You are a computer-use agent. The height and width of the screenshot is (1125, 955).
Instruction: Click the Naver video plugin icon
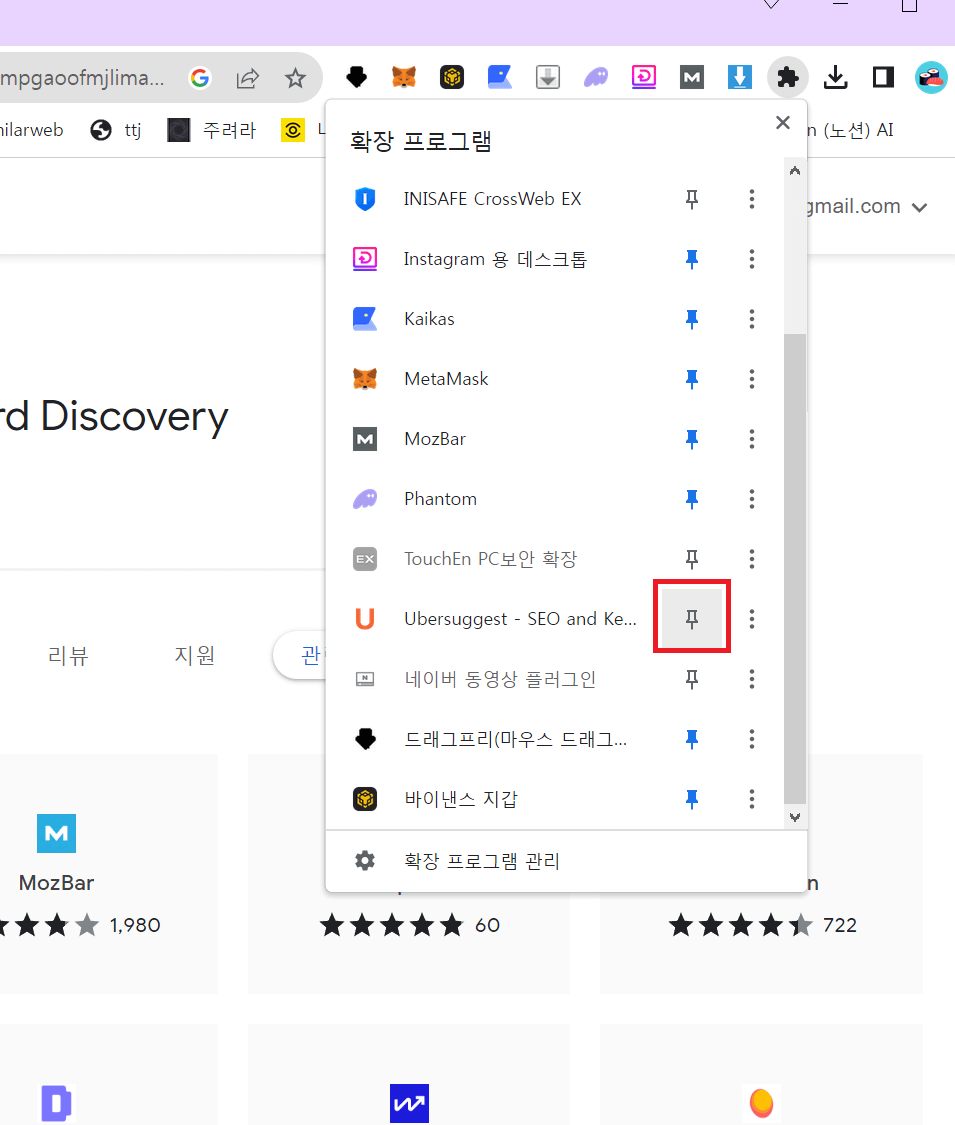point(365,679)
